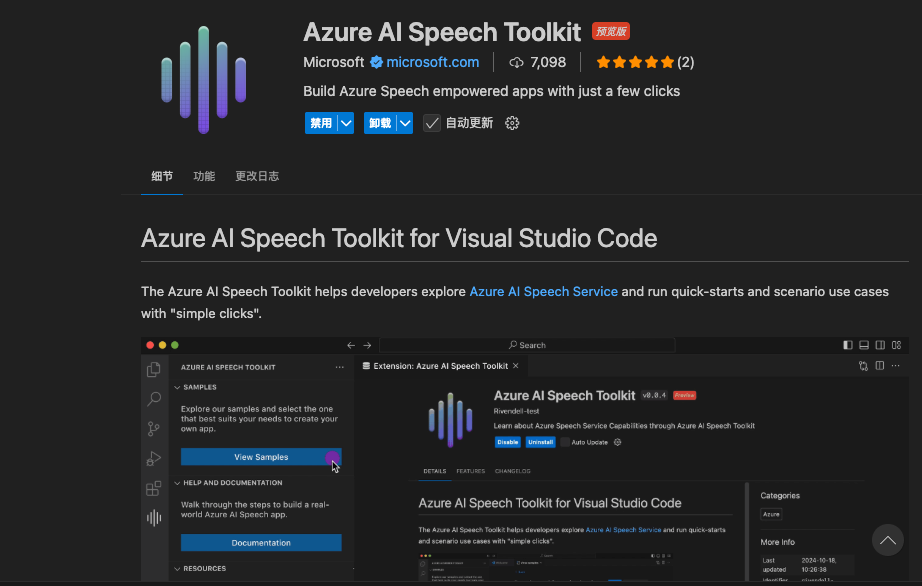The image size is (922, 586).
Task: Click the blue View Samples button in the preview screenshot
Action: (x=260, y=457)
